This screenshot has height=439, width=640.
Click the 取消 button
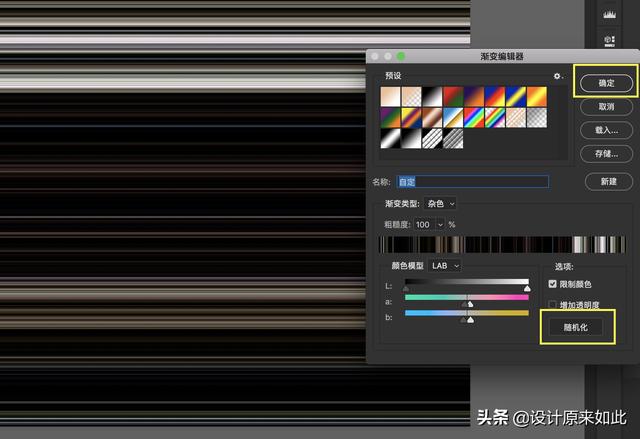(x=606, y=107)
